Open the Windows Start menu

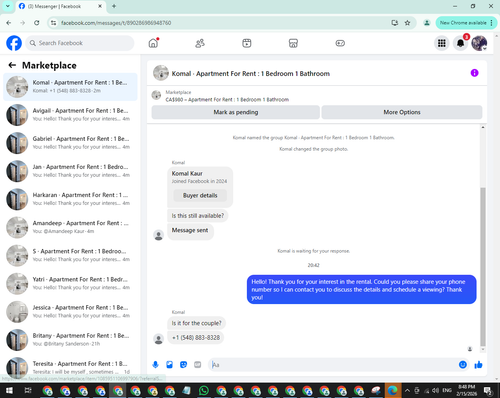point(9,390)
